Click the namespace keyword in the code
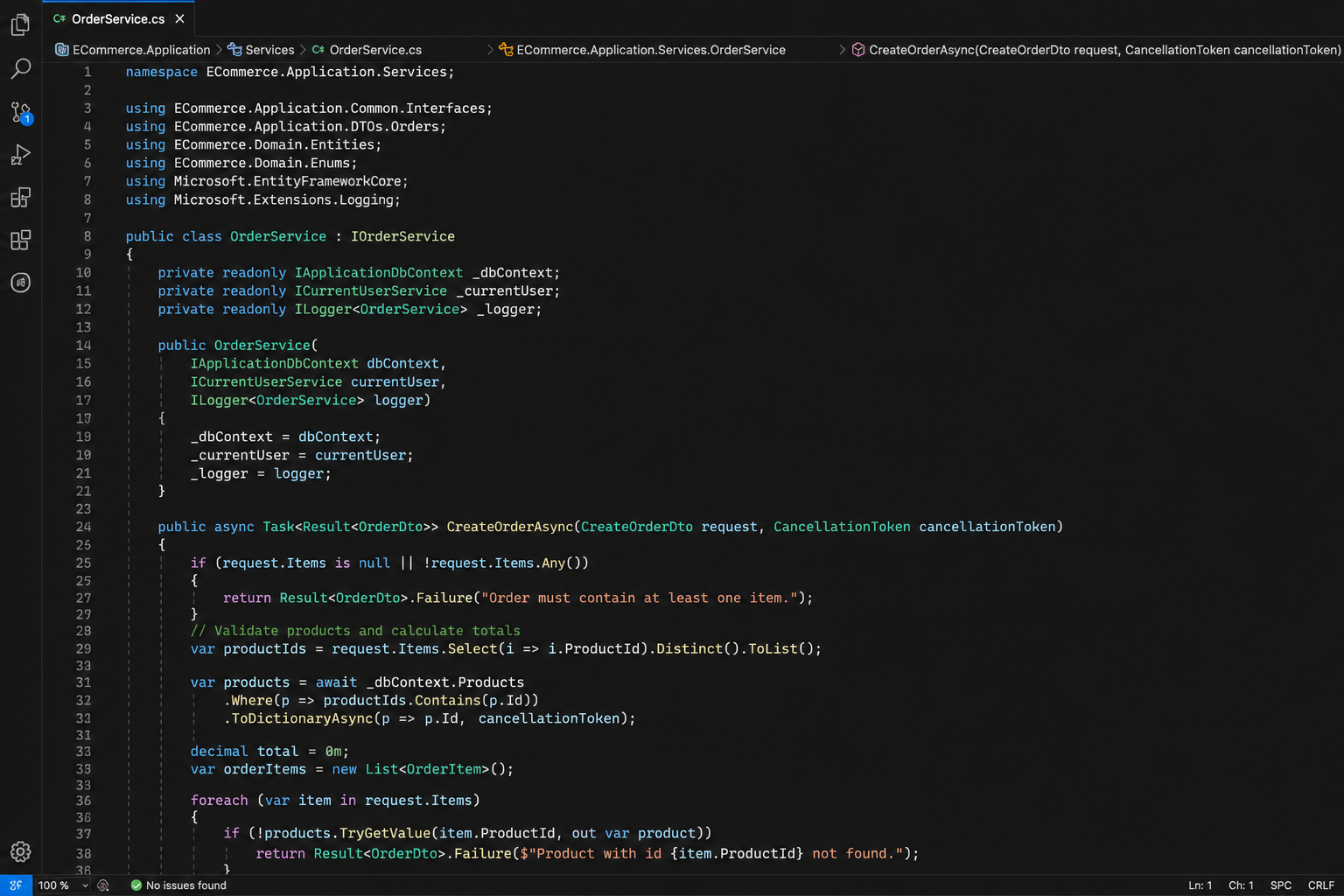The height and width of the screenshot is (896, 1344). point(162,72)
